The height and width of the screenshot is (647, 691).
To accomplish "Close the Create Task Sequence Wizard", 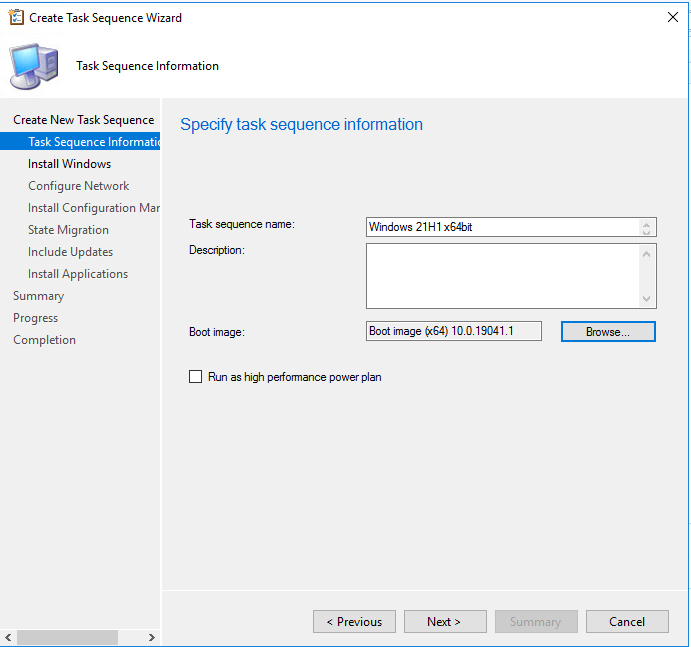I will tap(672, 17).
